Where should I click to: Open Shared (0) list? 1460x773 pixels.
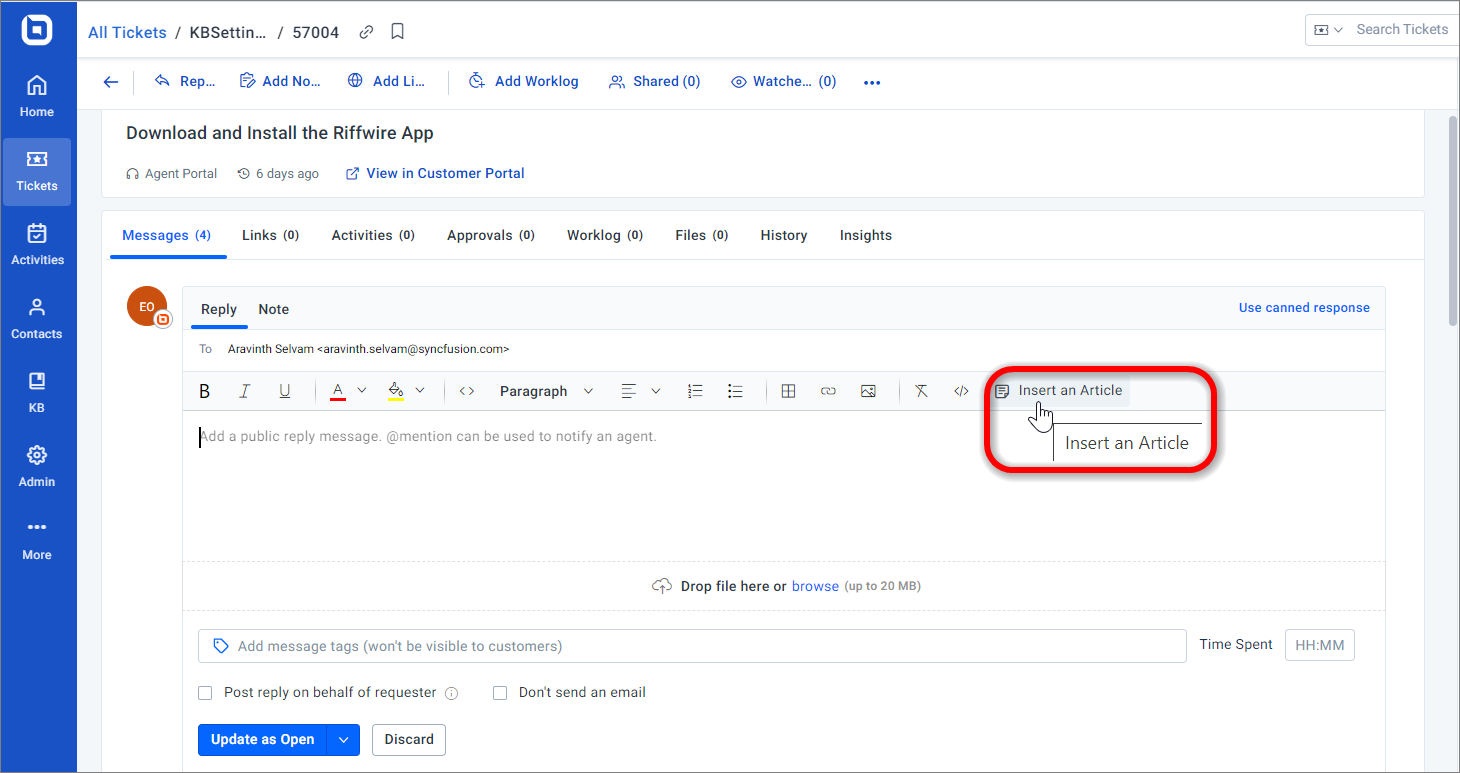pos(655,82)
